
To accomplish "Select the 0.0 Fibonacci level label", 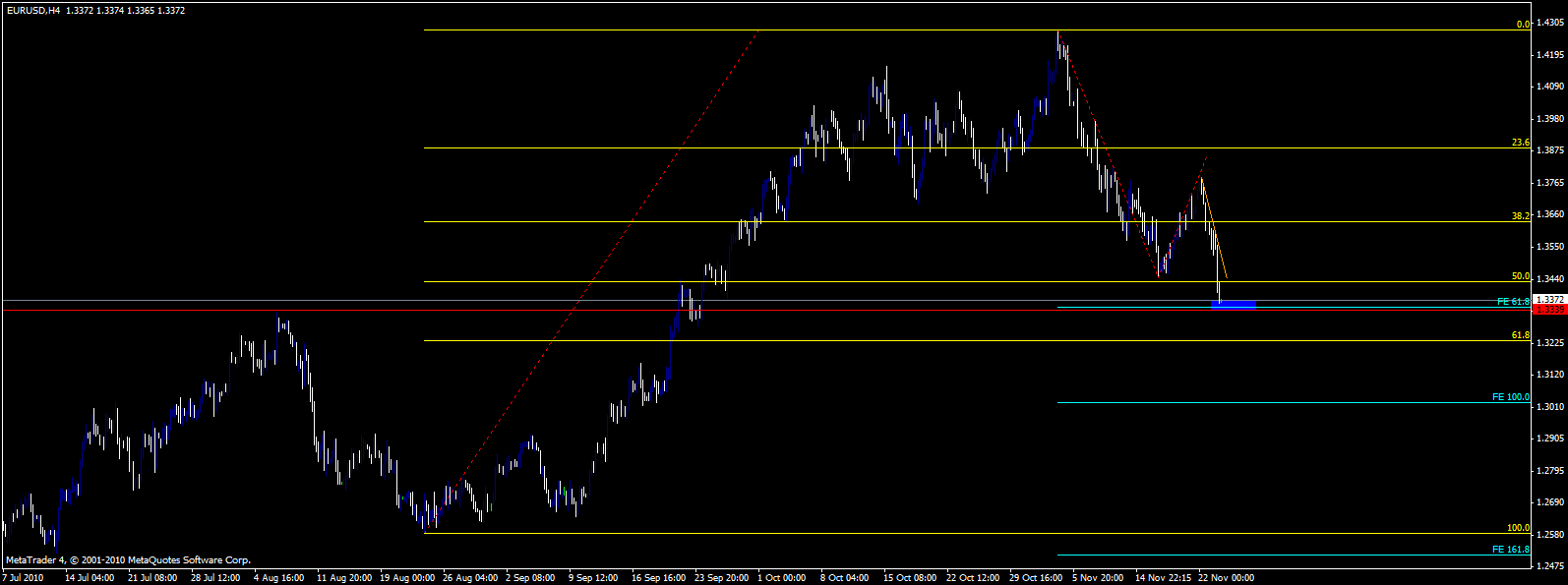I will click(1523, 25).
